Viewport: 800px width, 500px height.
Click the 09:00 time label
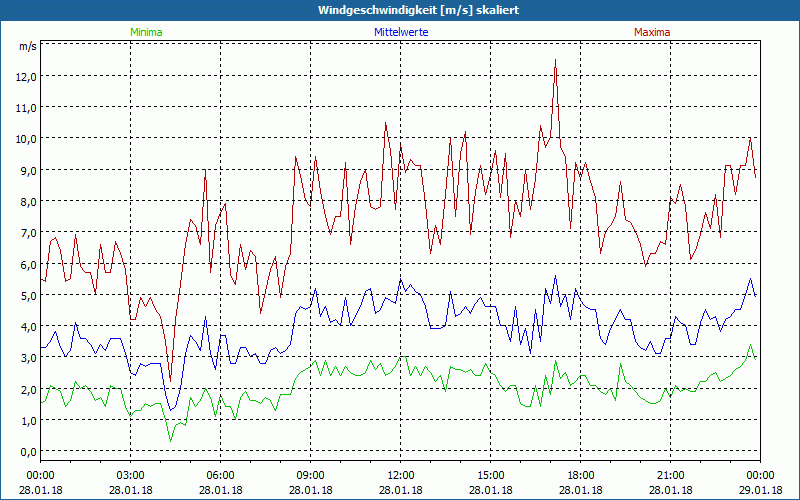(x=311, y=475)
